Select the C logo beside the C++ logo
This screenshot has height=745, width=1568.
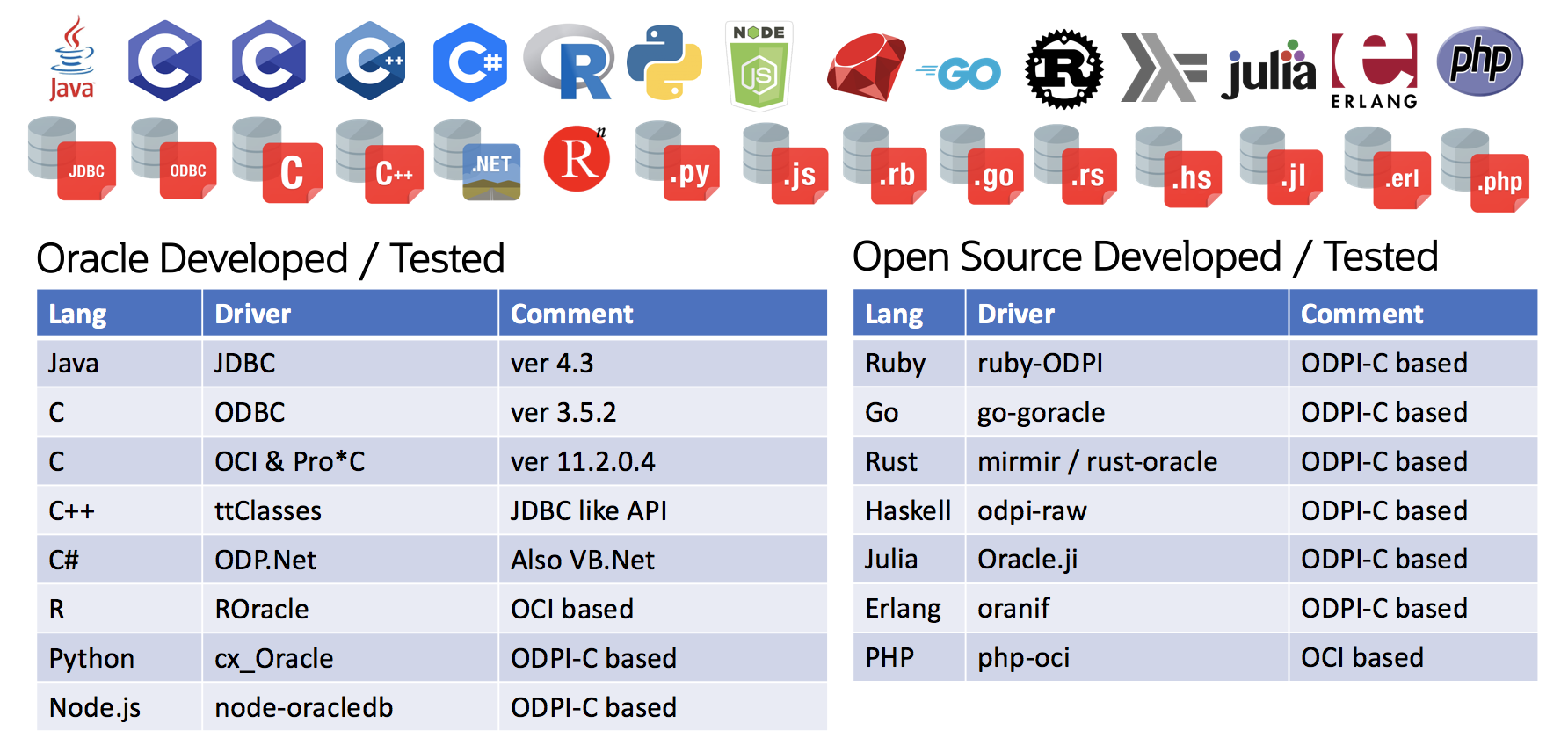coord(269,61)
